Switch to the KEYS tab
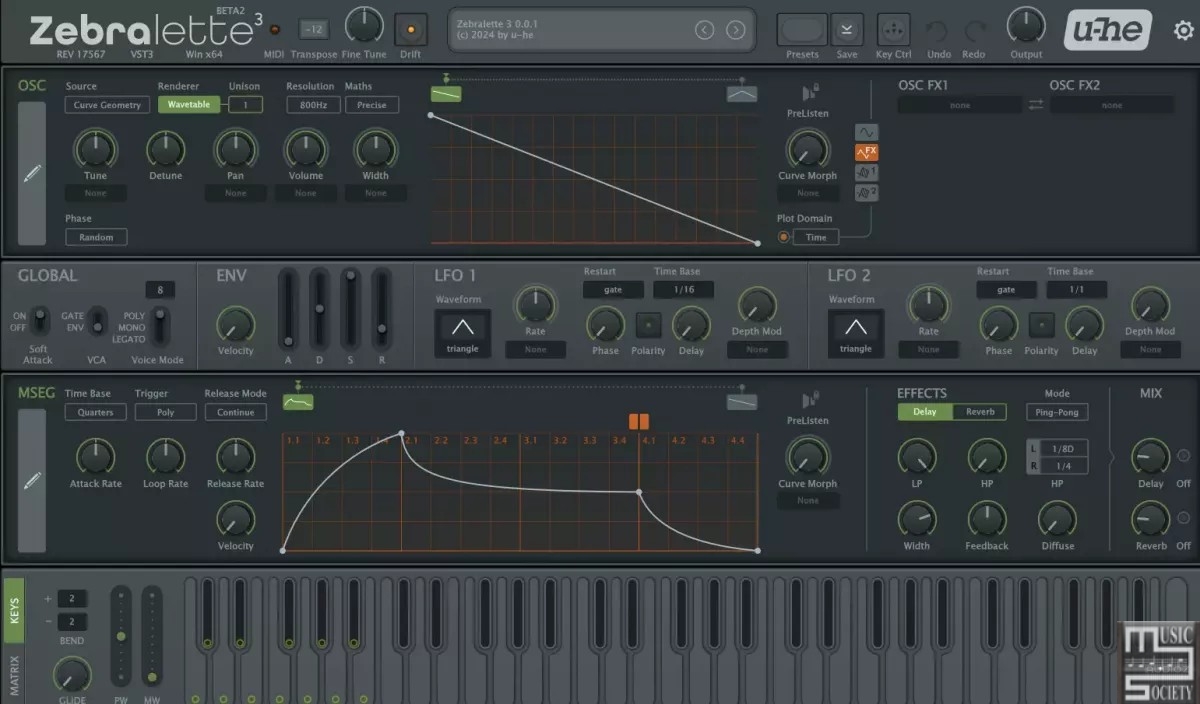Screen dimensions: 1200x704 pyautogui.click(x=14, y=611)
